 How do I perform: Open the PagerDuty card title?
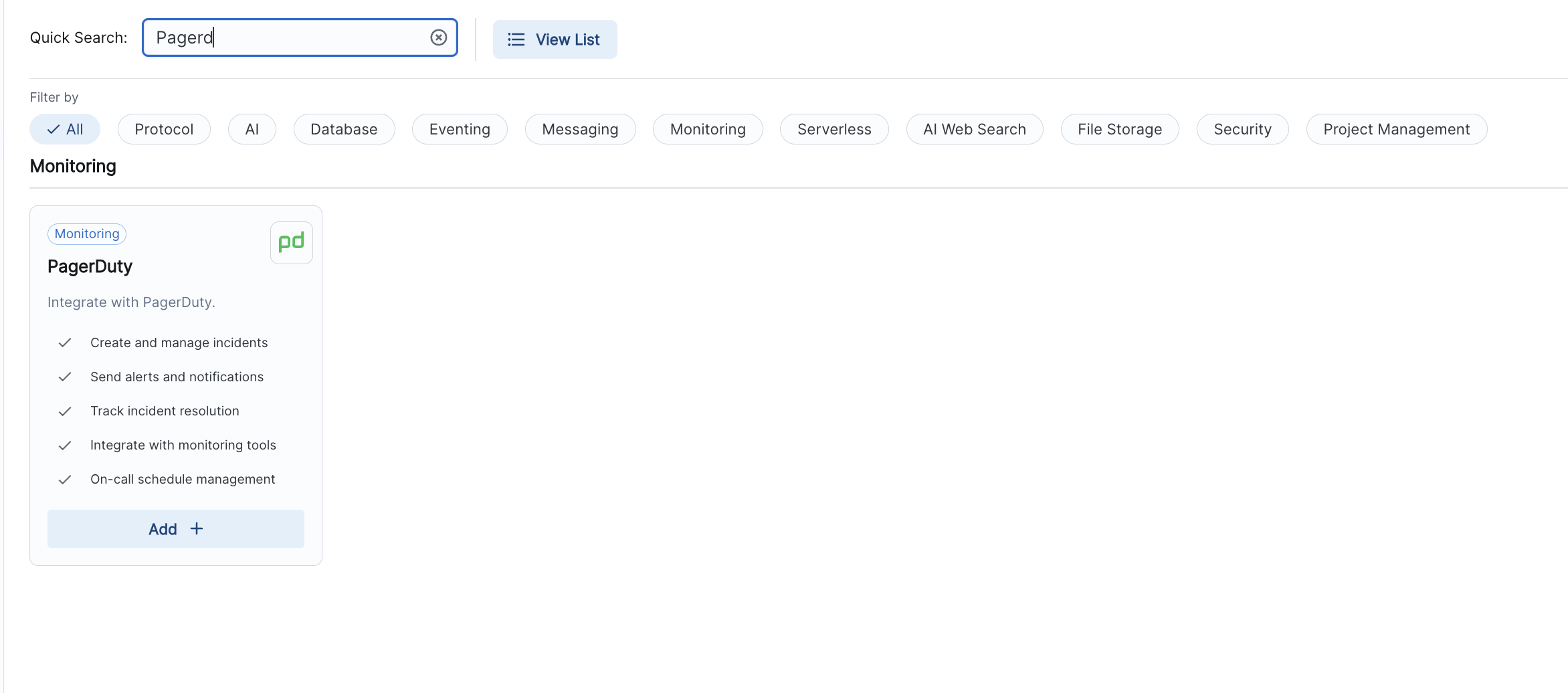pos(90,266)
